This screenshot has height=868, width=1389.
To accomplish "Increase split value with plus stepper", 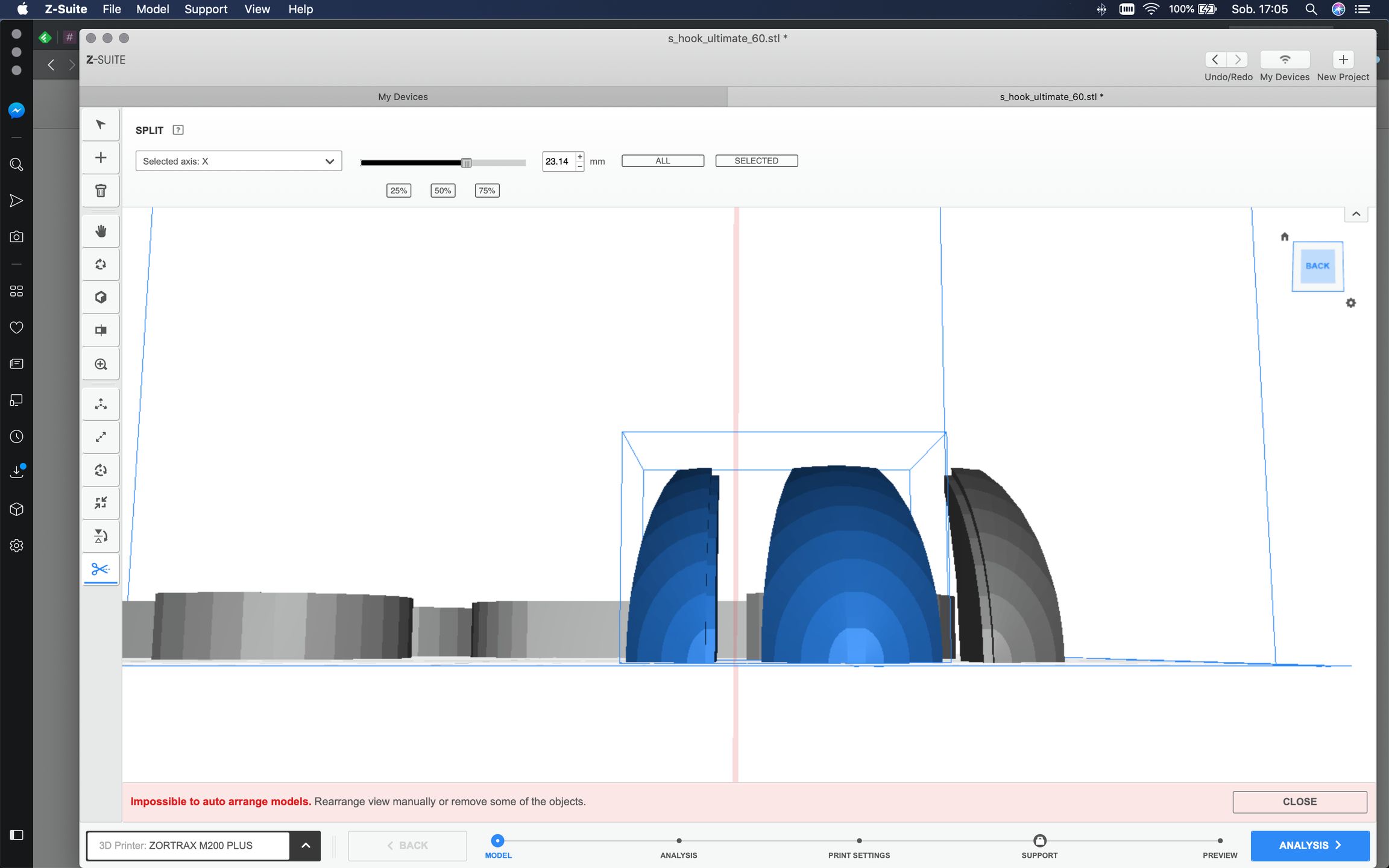I will 580,157.
